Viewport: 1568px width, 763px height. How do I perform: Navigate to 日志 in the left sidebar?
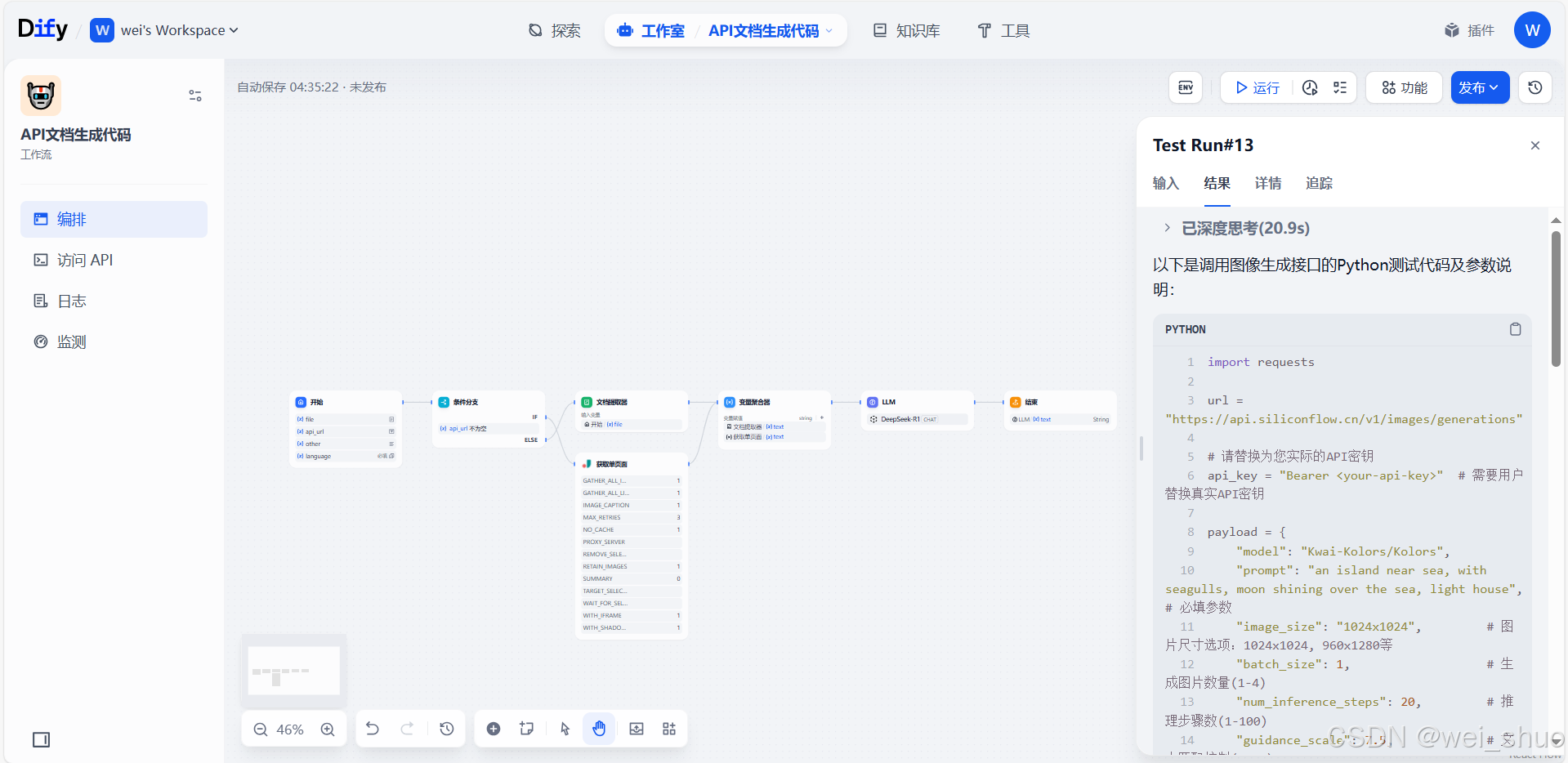[70, 301]
